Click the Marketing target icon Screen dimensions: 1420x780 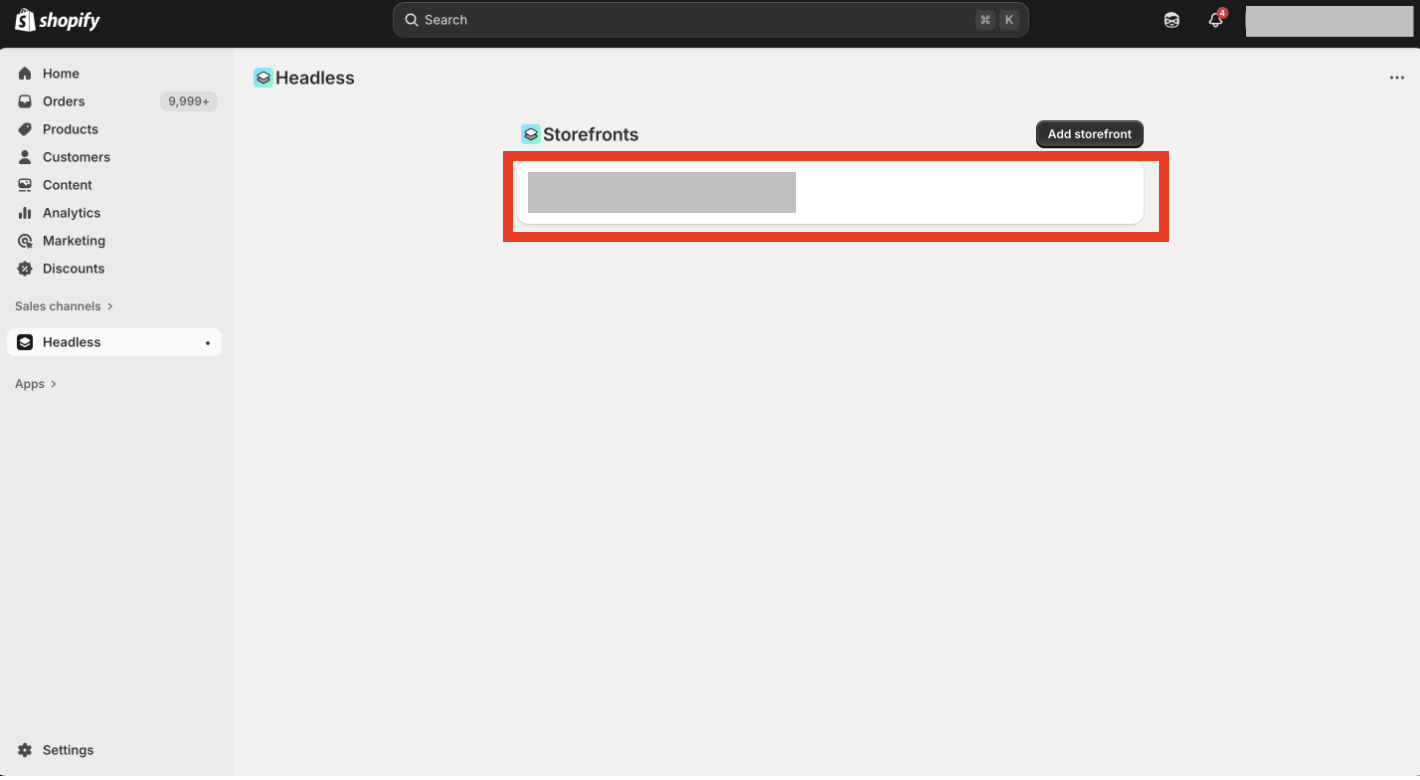point(25,242)
